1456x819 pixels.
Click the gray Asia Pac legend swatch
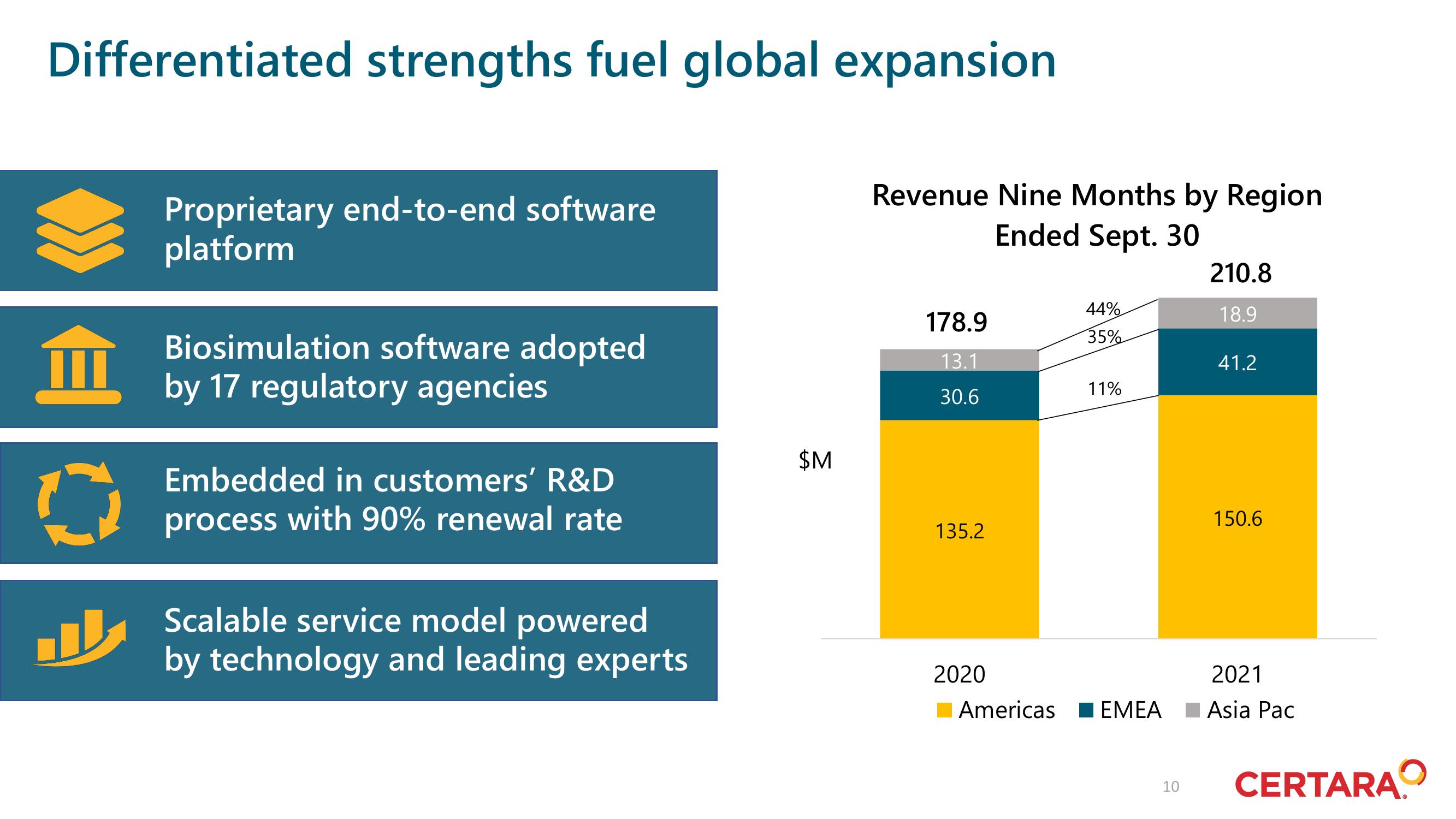coord(1192,710)
